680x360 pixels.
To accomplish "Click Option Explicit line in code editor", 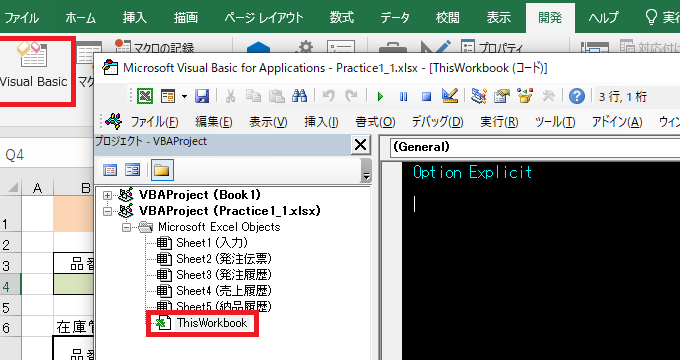I will (472, 172).
